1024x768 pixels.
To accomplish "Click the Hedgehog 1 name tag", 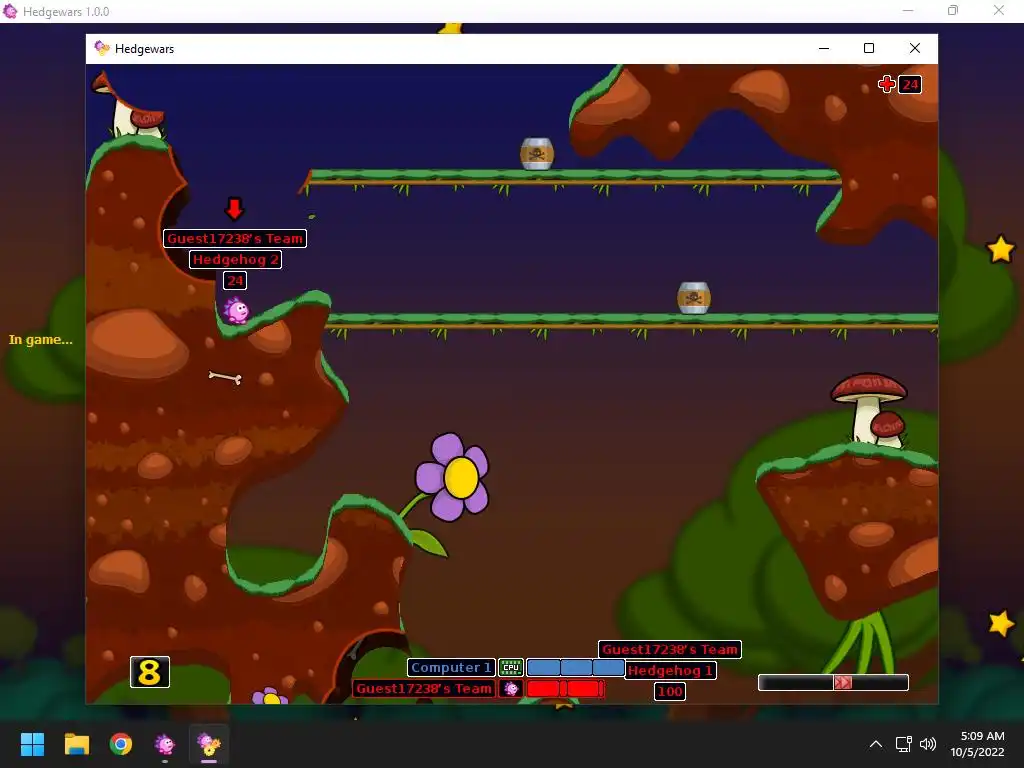I will click(x=670, y=671).
